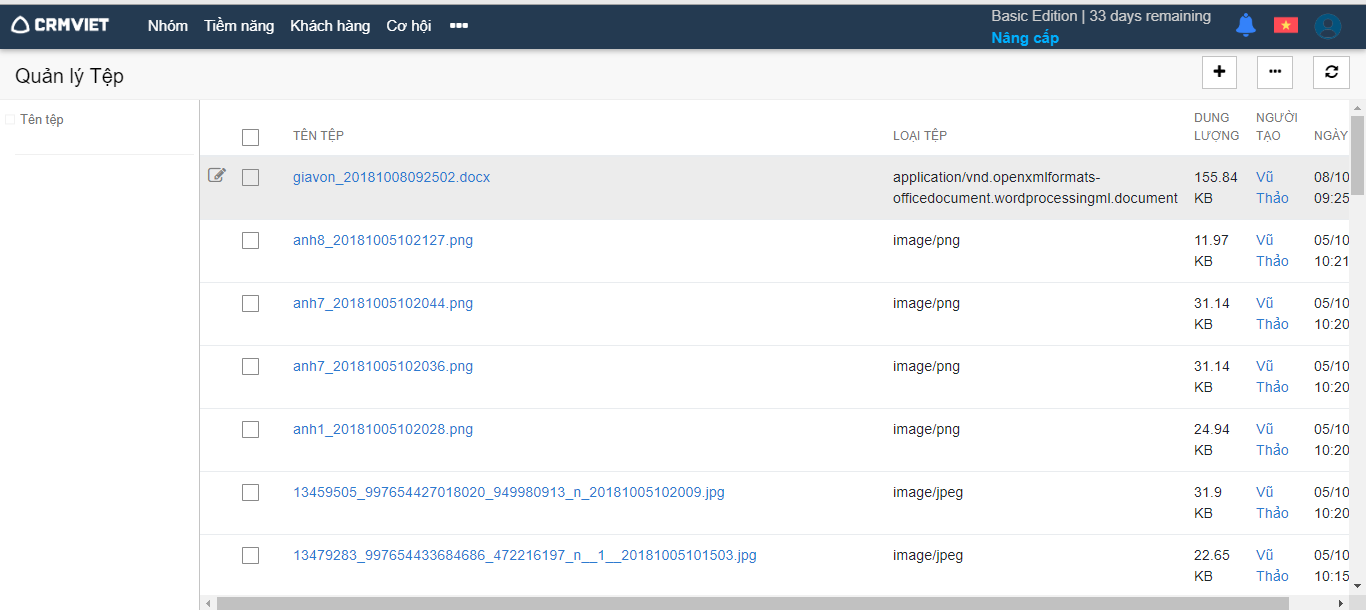Screen dimensions: 1366x610
Task: Click the refresh icon button
Action: (1331, 72)
